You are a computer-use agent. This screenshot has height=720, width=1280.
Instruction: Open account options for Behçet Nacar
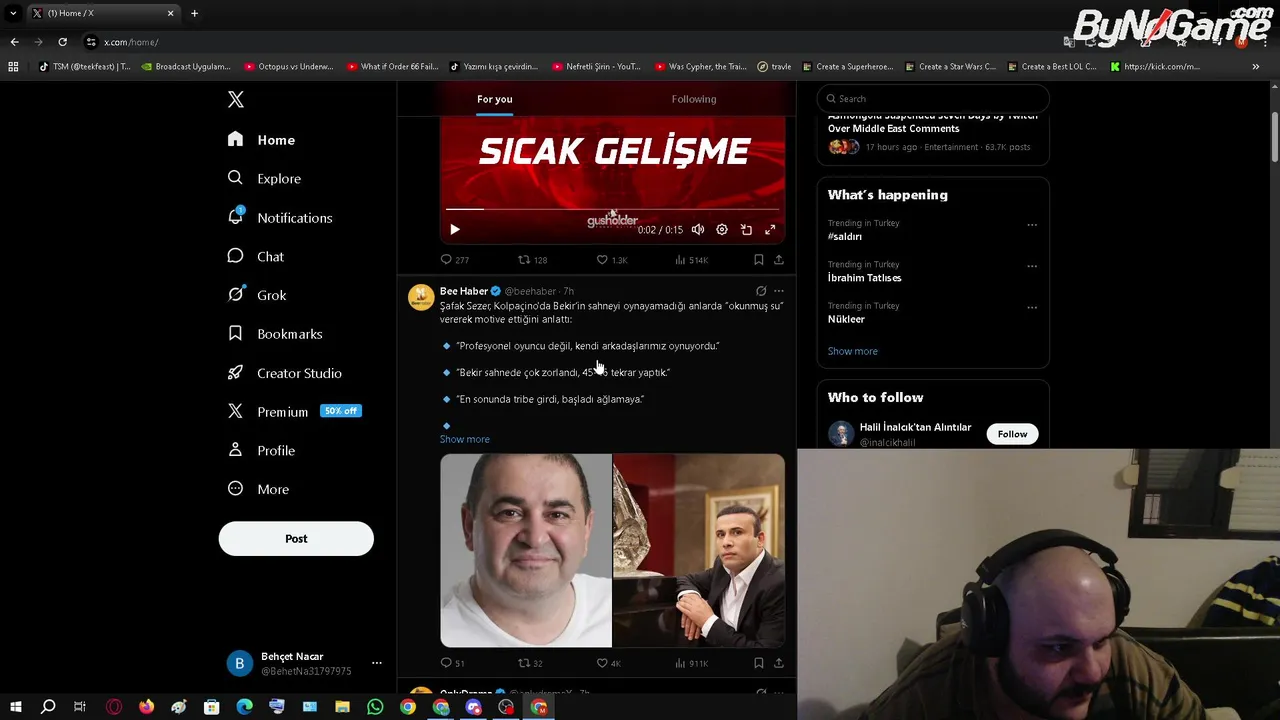click(x=377, y=663)
